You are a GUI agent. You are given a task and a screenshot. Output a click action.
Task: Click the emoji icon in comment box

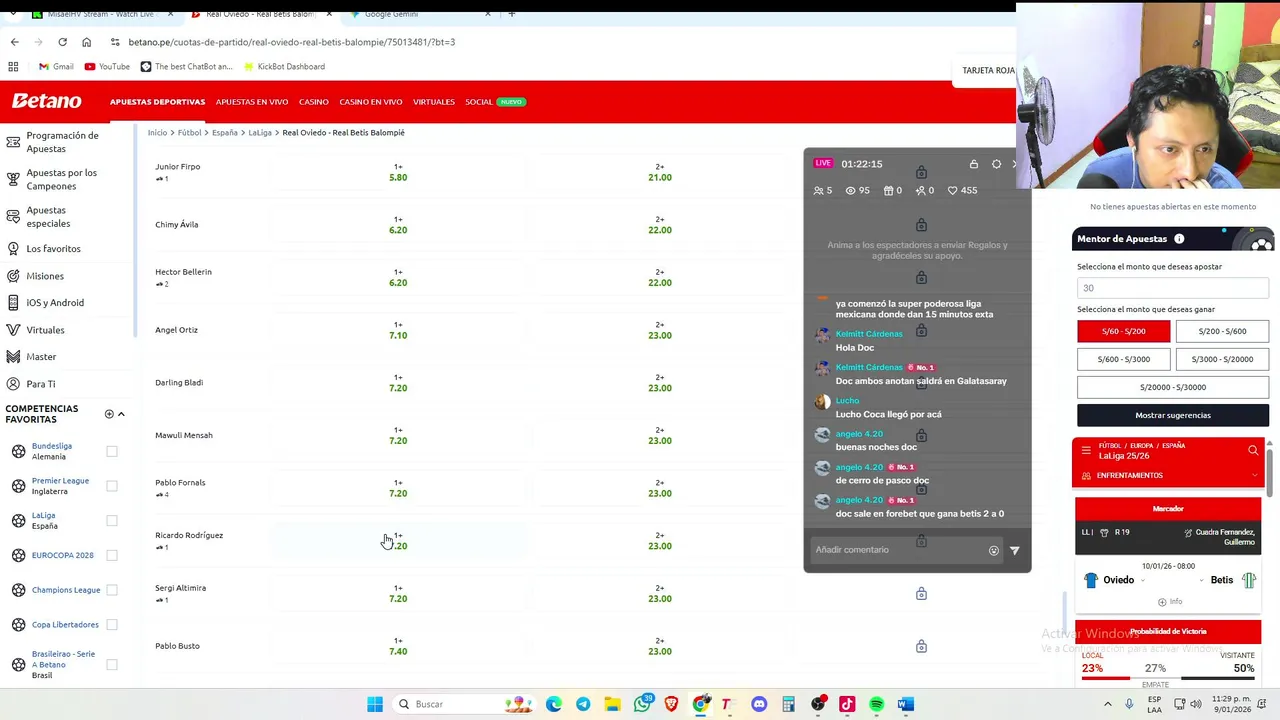click(993, 550)
